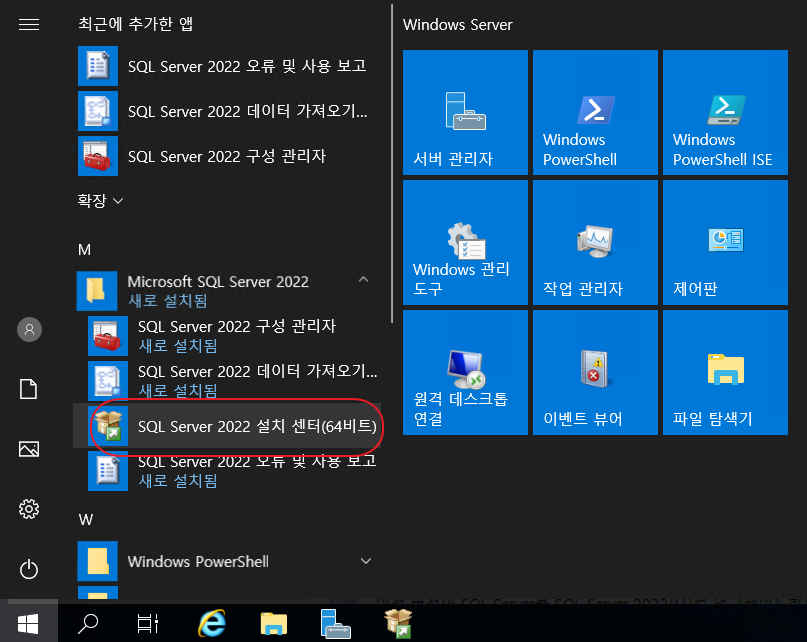Open the Documents sidebar icon
807x642 pixels.
pos(29,389)
